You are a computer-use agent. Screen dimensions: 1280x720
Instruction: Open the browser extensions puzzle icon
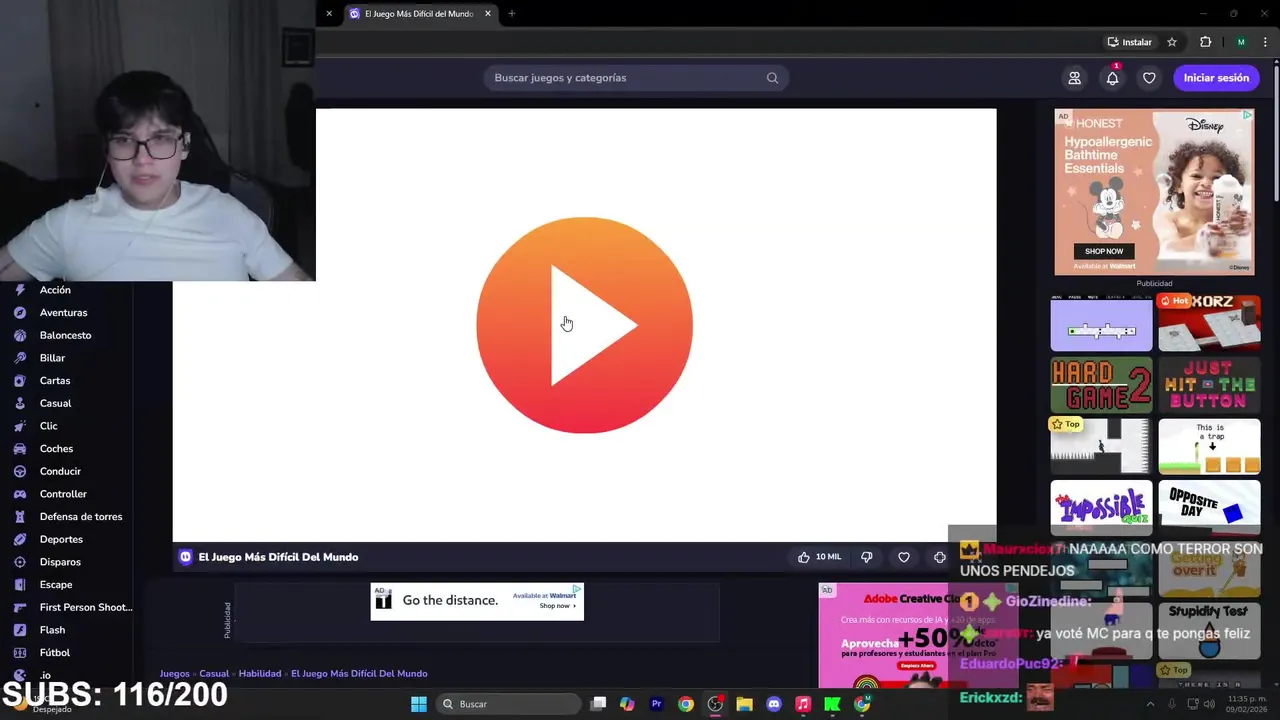tap(1205, 42)
